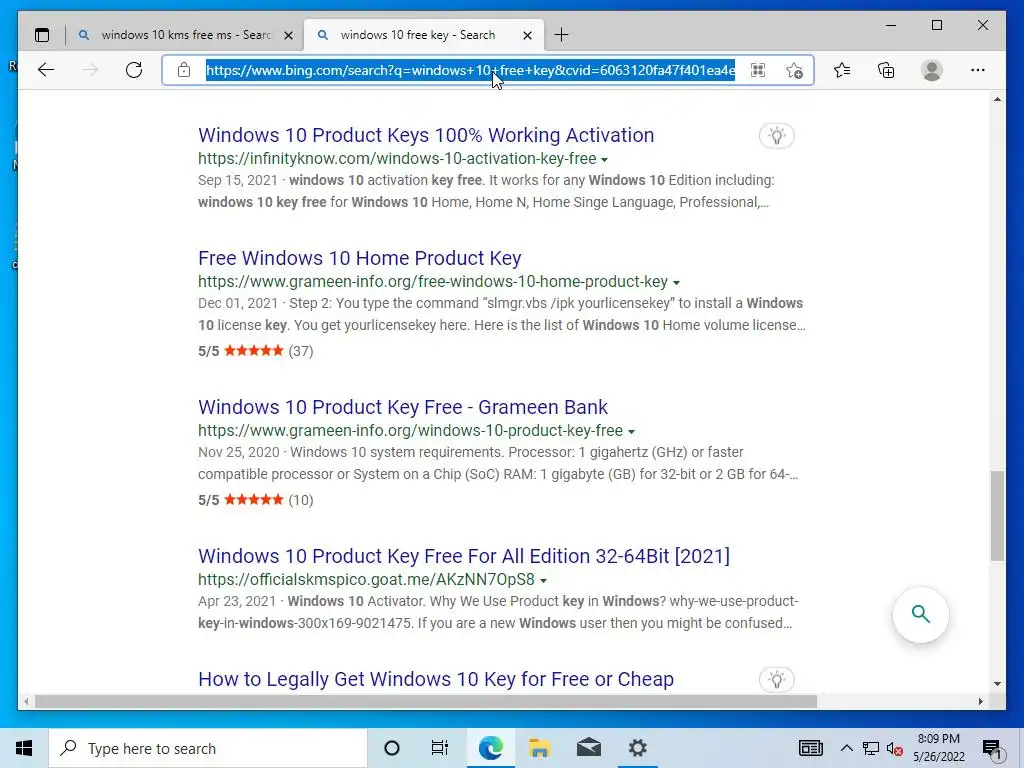
Task: Refresh the current Bing page
Action: [134, 70]
